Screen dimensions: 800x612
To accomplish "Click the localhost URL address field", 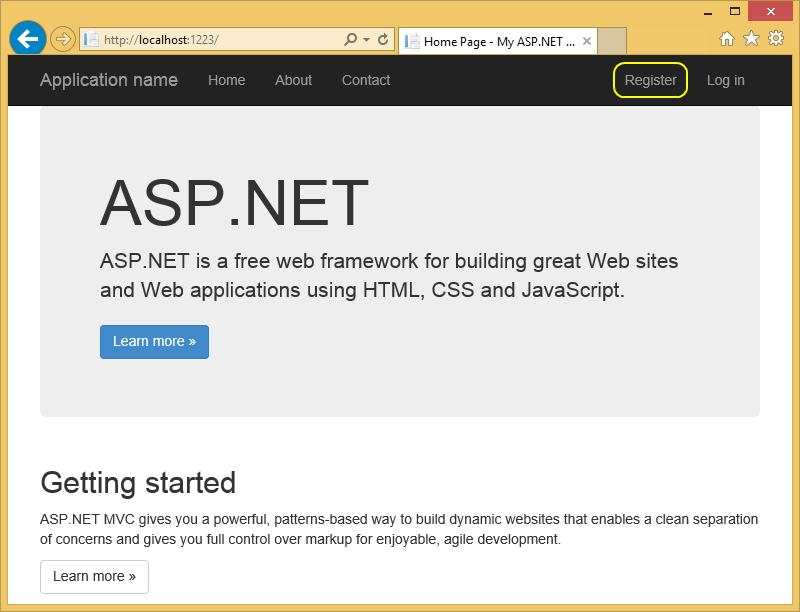I will 220,40.
